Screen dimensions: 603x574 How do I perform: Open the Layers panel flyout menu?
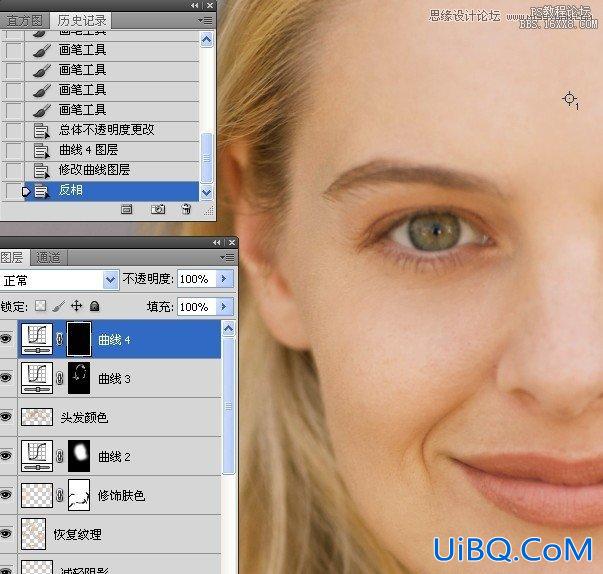[x=227, y=257]
